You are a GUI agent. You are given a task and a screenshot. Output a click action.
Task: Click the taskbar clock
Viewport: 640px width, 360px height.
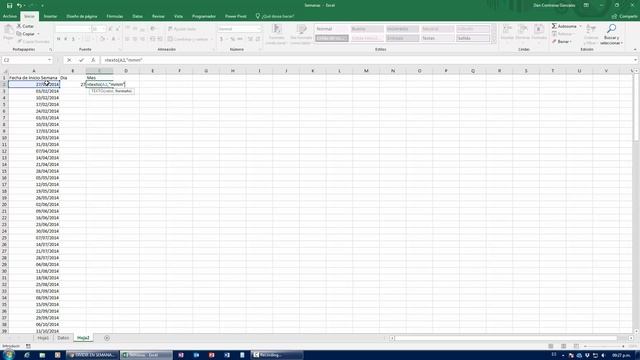click(x=621, y=355)
